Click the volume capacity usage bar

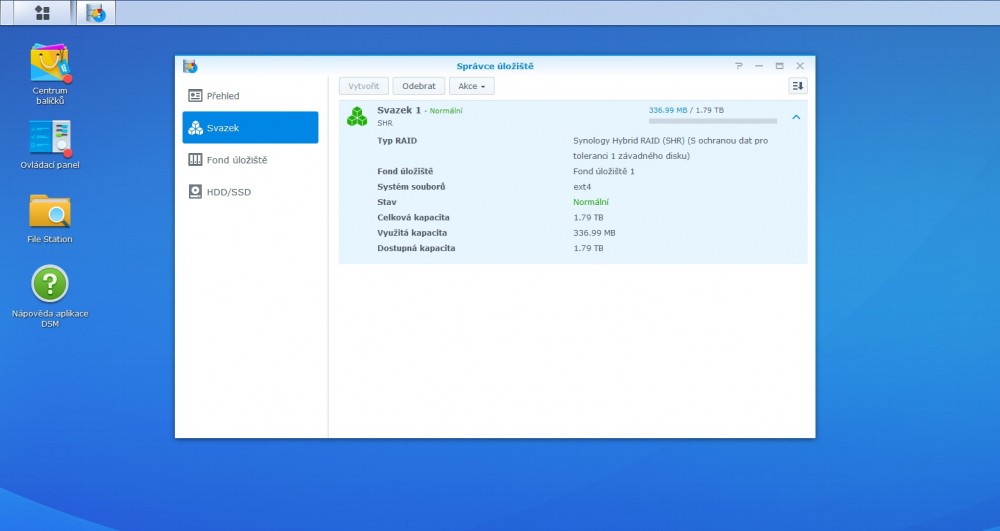[x=712, y=121]
